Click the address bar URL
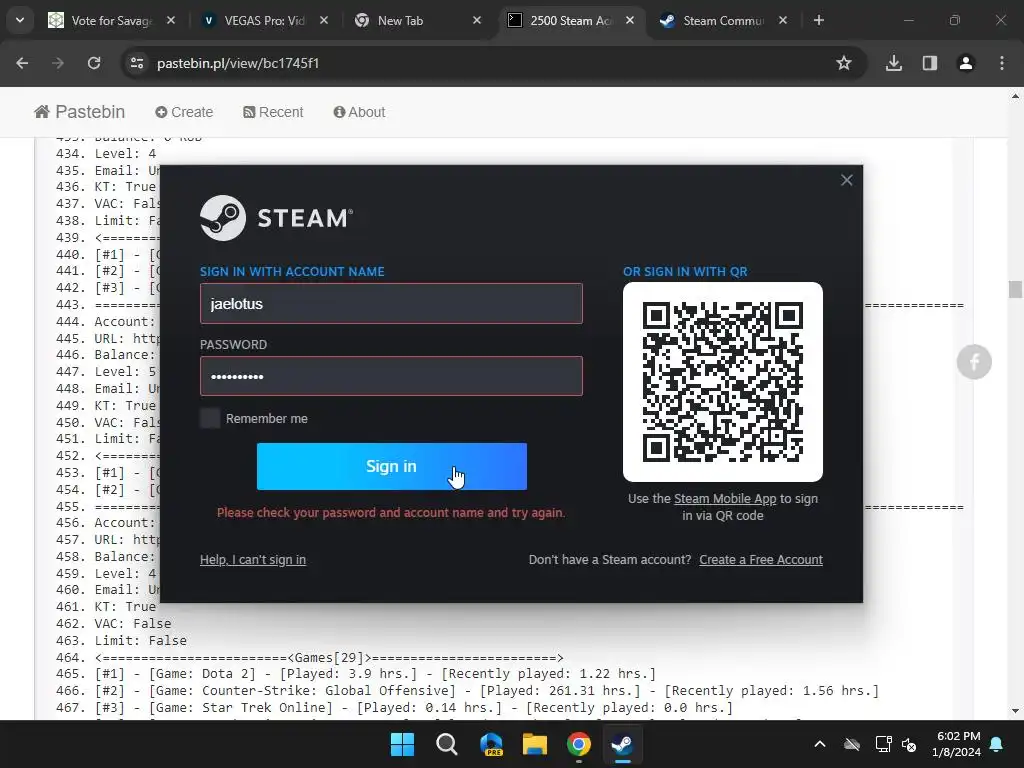This screenshot has height=768, width=1024. click(238, 63)
